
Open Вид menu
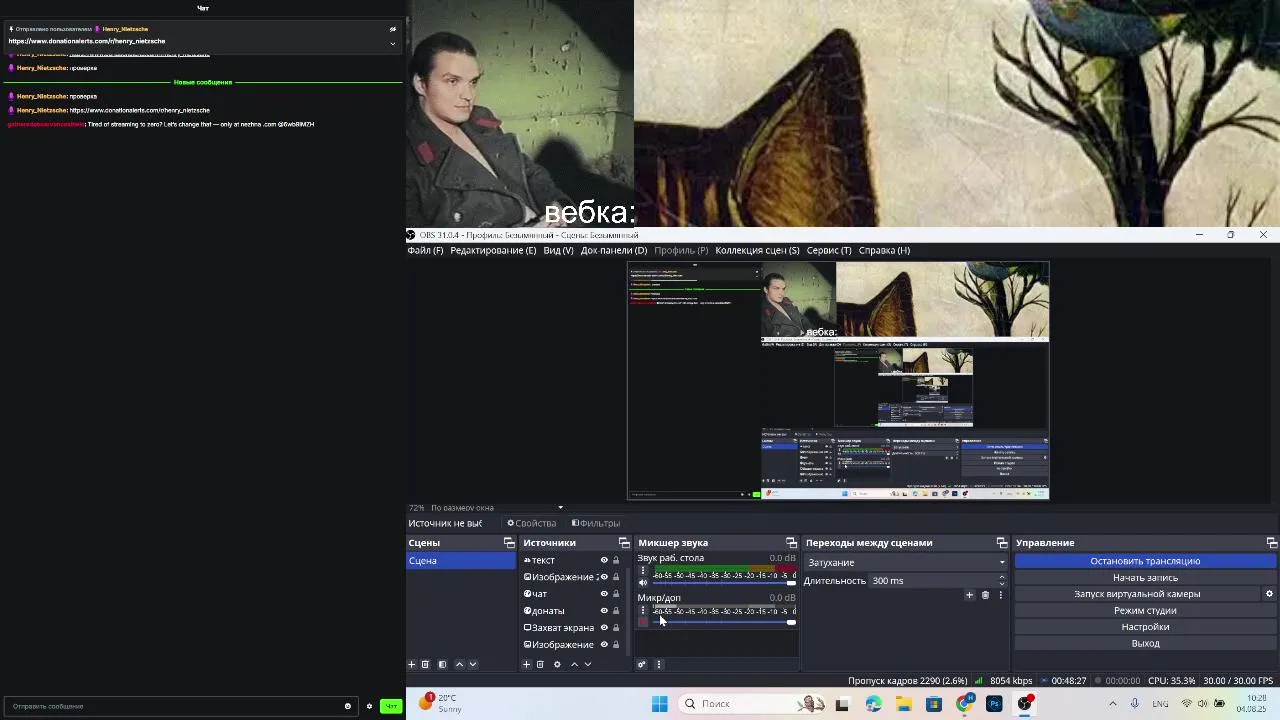point(558,250)
